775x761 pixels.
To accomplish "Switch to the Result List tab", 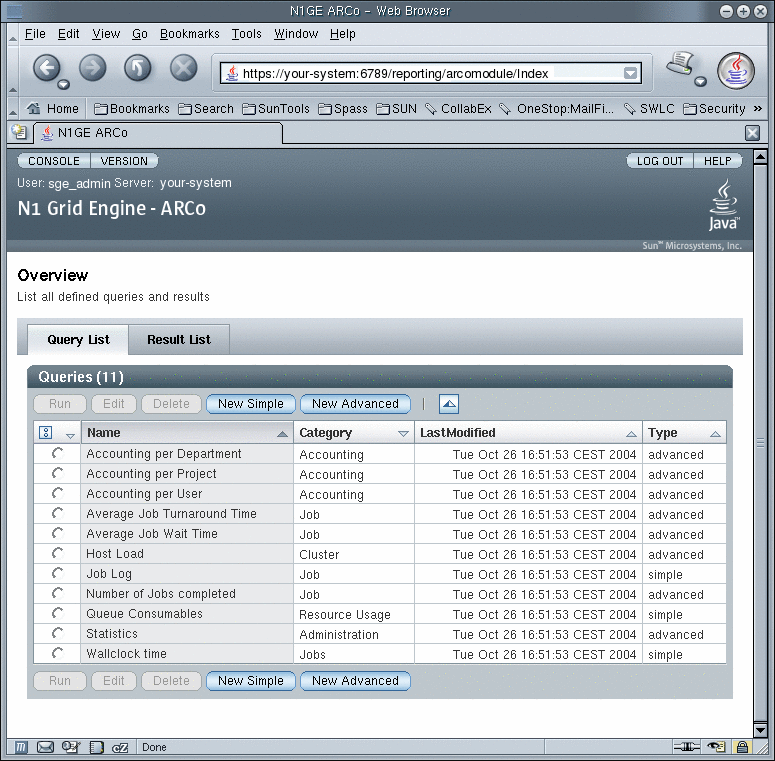I will (x=179, y=339).
